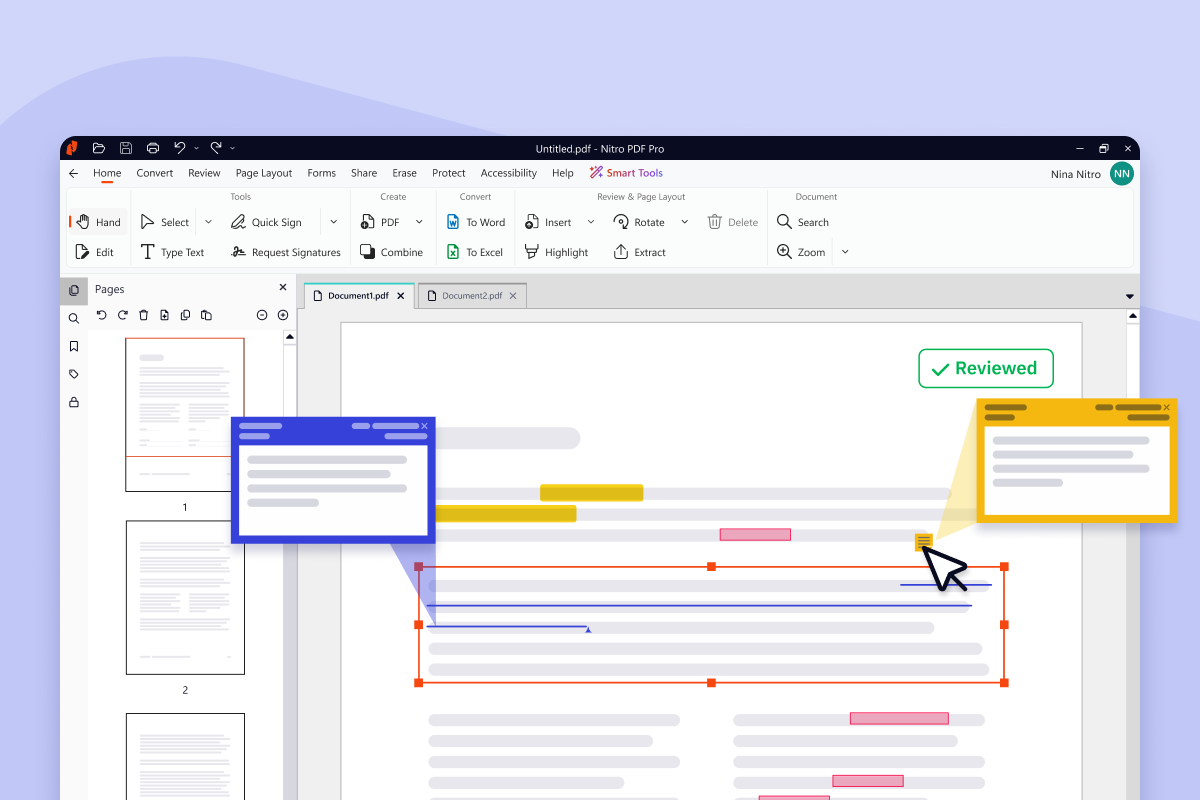The image size is (1200, 800).
Task: Switch to the Document2.pdf tab
Action: coord(472,296)
